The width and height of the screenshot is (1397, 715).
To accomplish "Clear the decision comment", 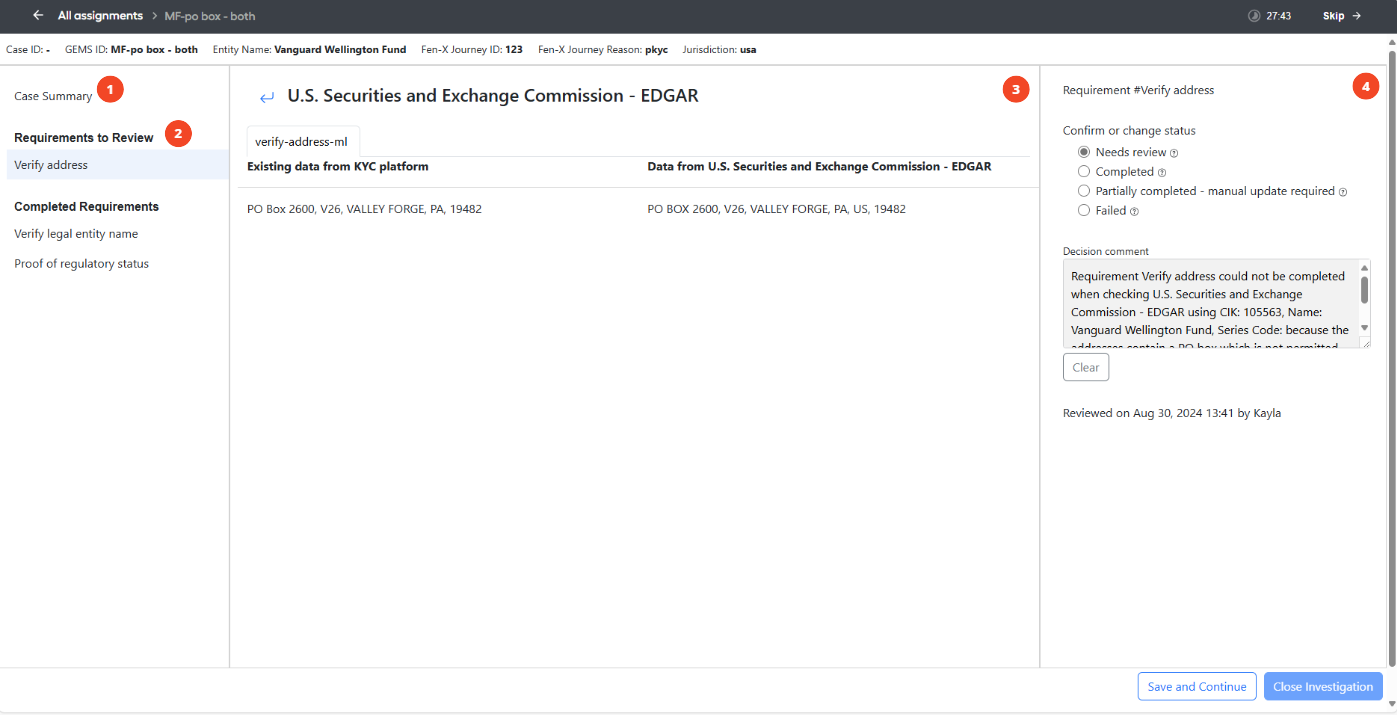I will [x=1086, y=367].
